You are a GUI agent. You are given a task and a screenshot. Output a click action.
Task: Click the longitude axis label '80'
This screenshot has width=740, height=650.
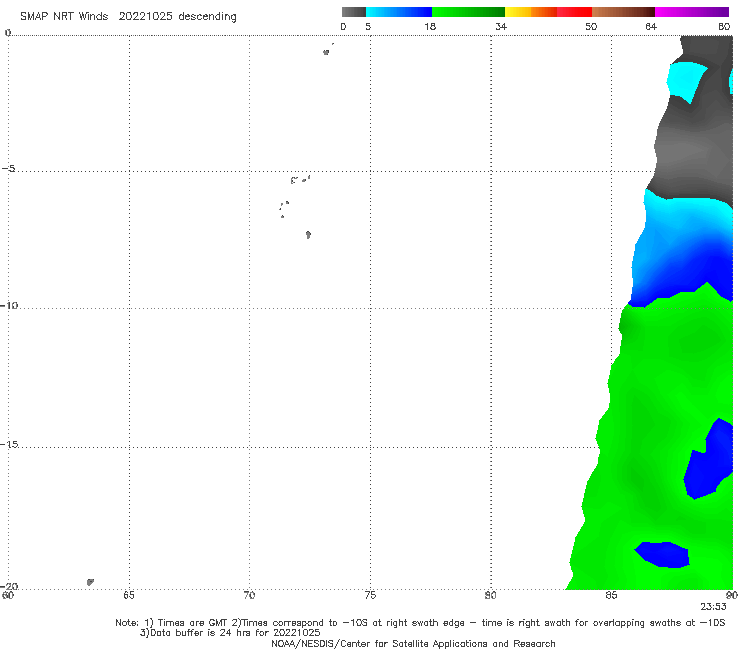pyautogui.click(x=491, y=595)
